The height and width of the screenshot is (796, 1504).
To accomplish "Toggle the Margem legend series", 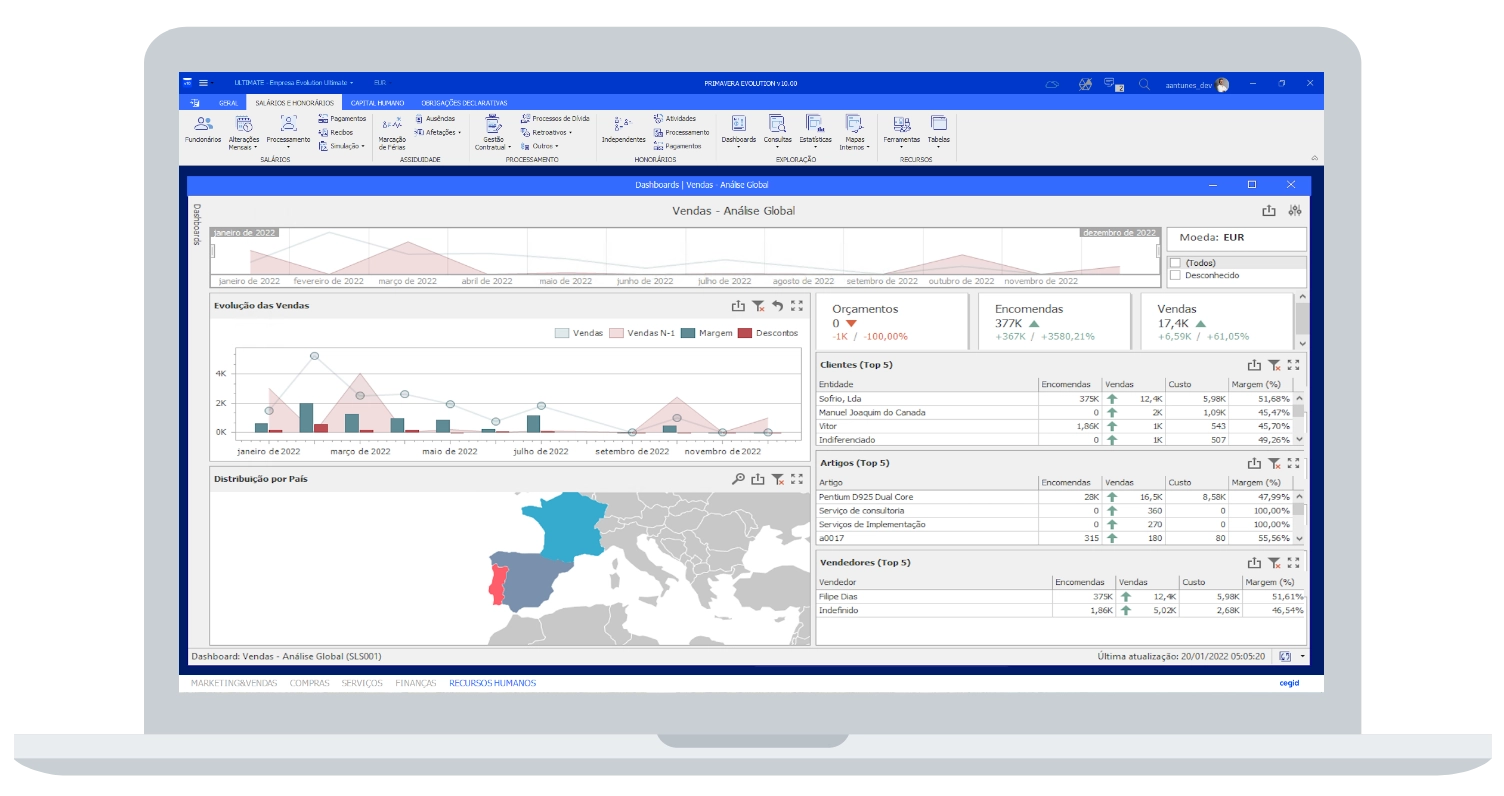I will 707,333.
